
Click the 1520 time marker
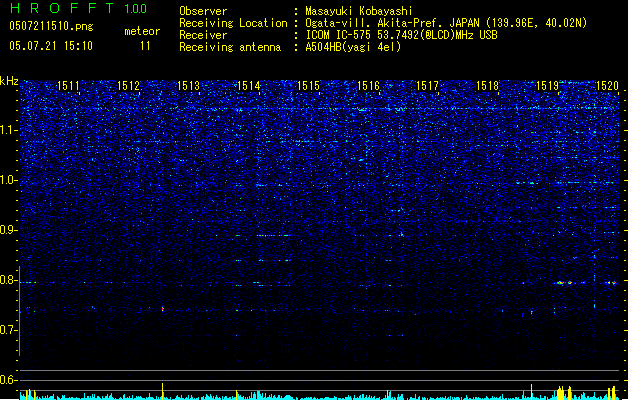tap(607, 86)
